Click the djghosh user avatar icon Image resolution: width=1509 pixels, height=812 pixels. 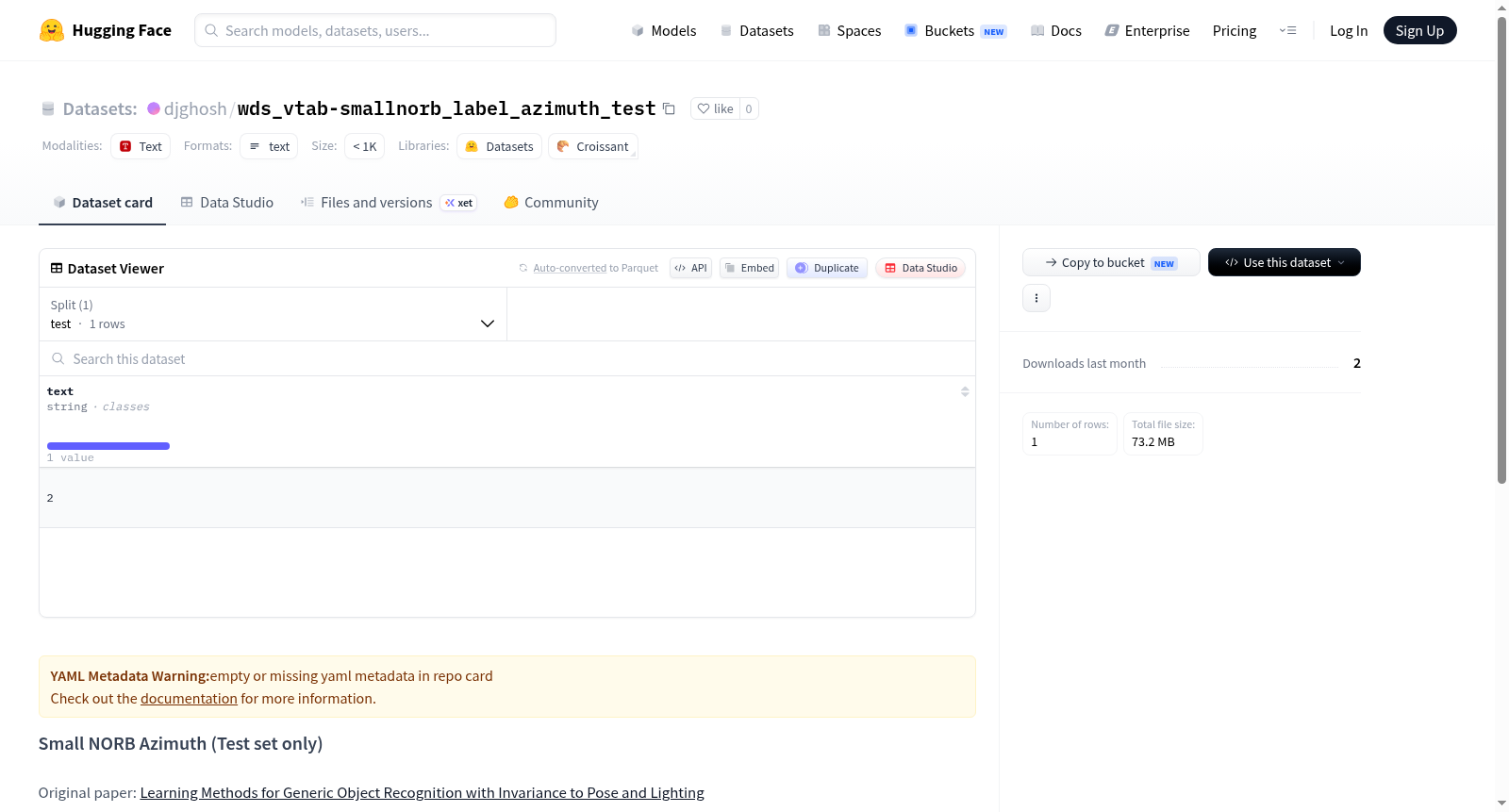coord(154,108)
